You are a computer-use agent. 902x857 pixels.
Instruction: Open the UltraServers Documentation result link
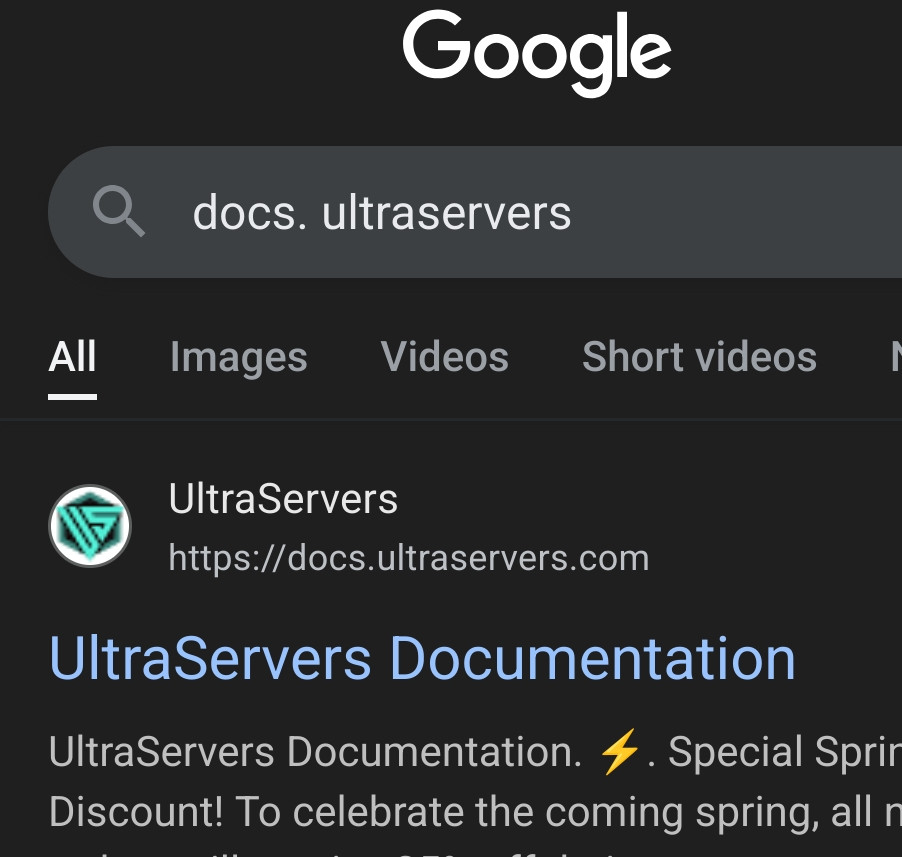click(x=423, y=659)
